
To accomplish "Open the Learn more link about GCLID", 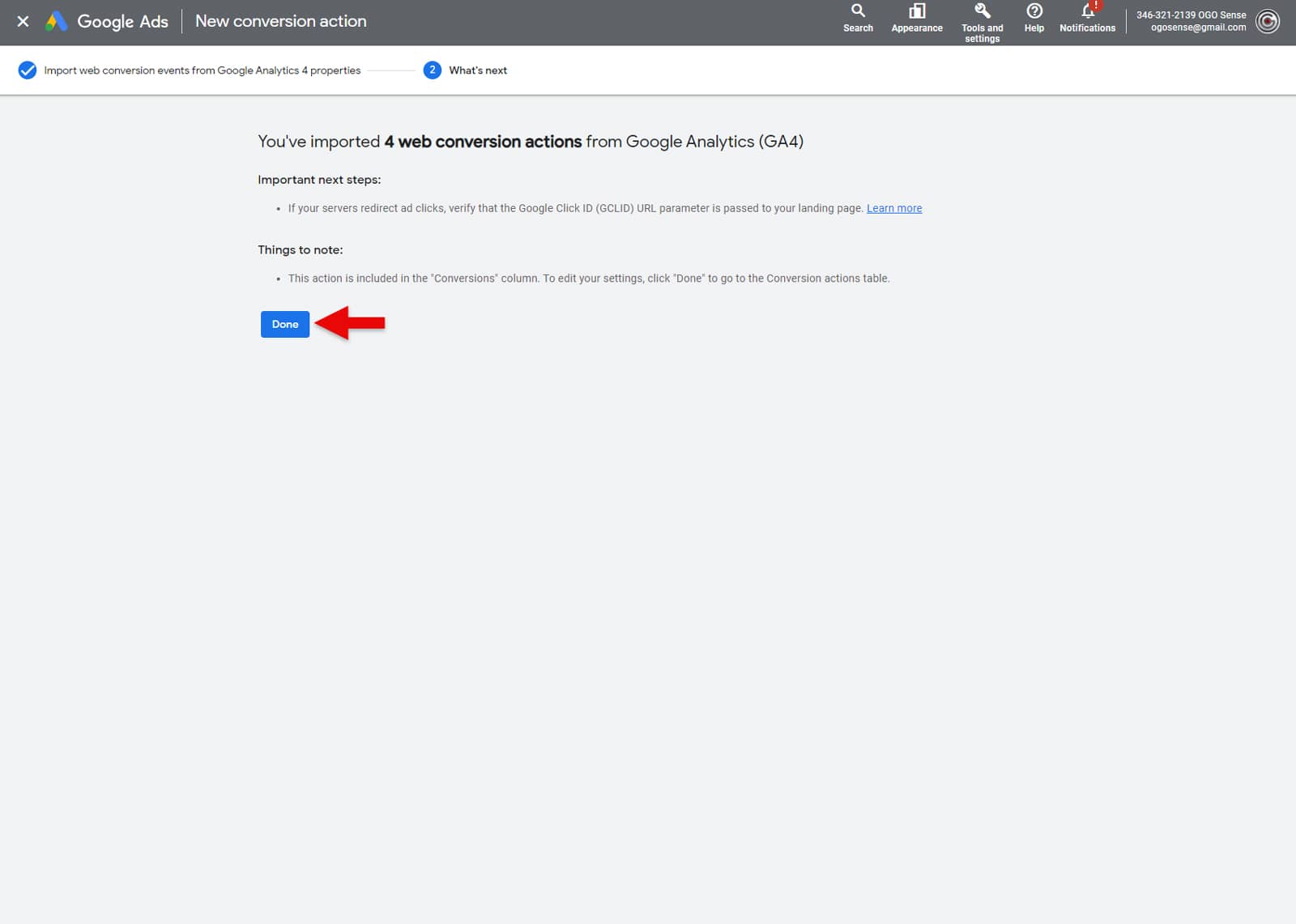I will pos(894,208).
